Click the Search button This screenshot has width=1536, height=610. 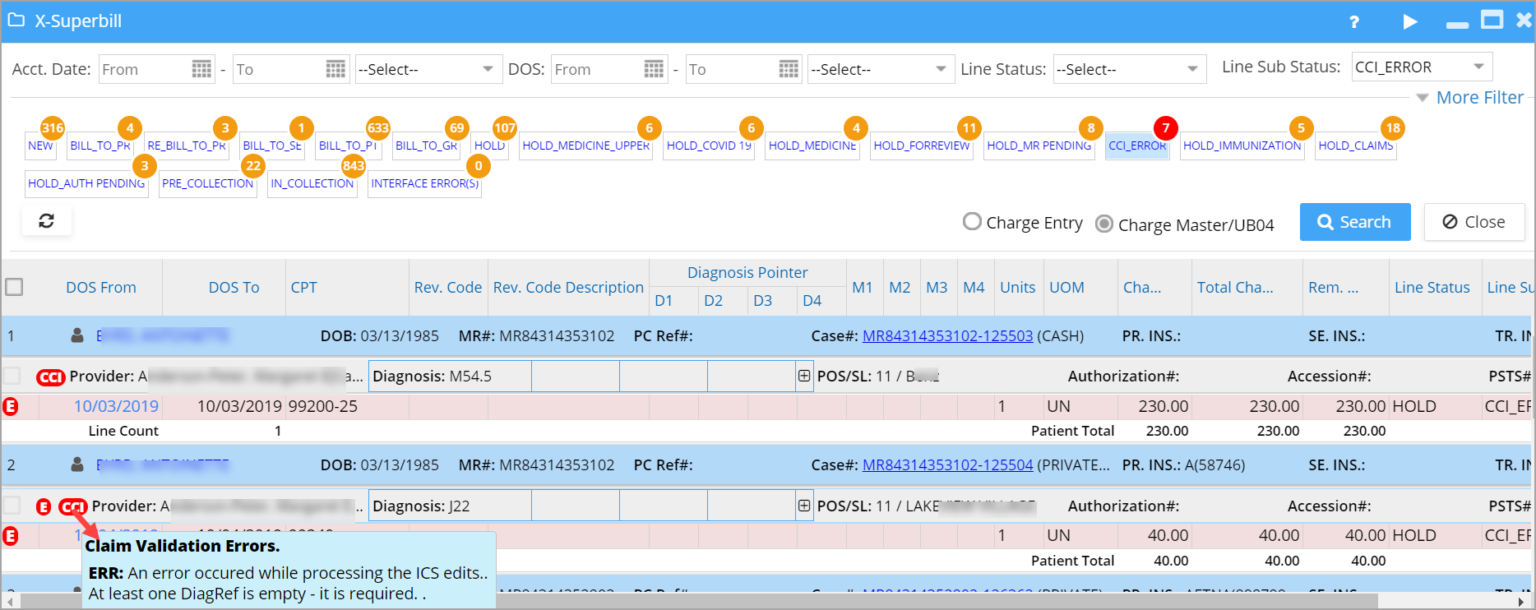pyautogui.click(x=1355, y=221)
